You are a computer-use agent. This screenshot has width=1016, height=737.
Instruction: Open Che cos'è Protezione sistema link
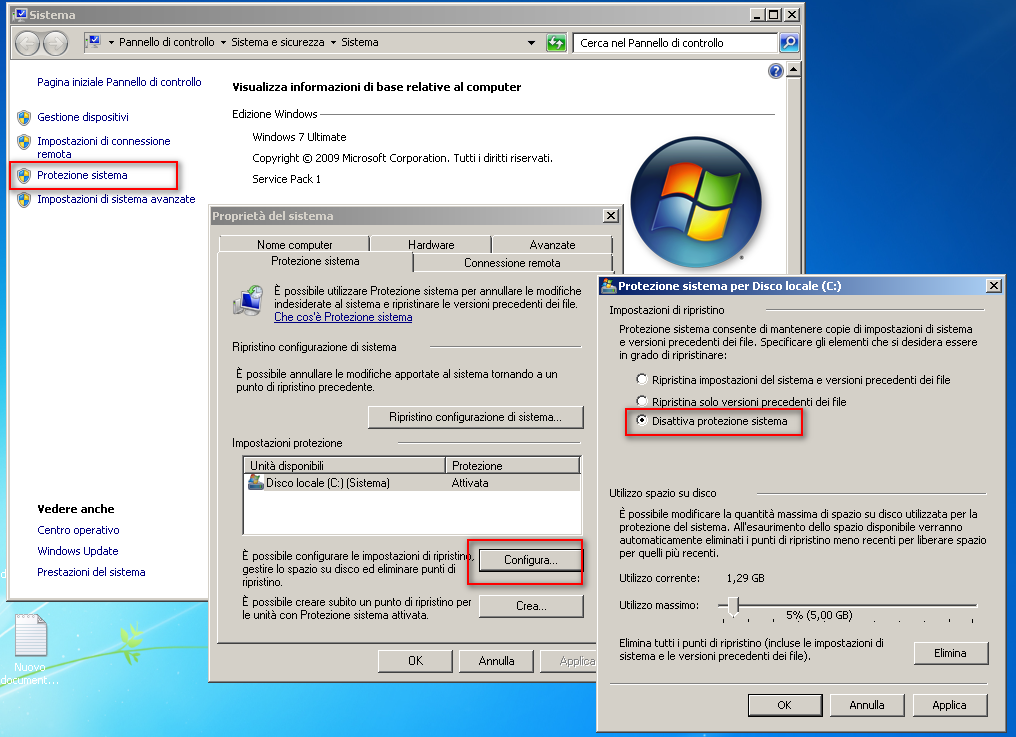[x=343, y=317]
